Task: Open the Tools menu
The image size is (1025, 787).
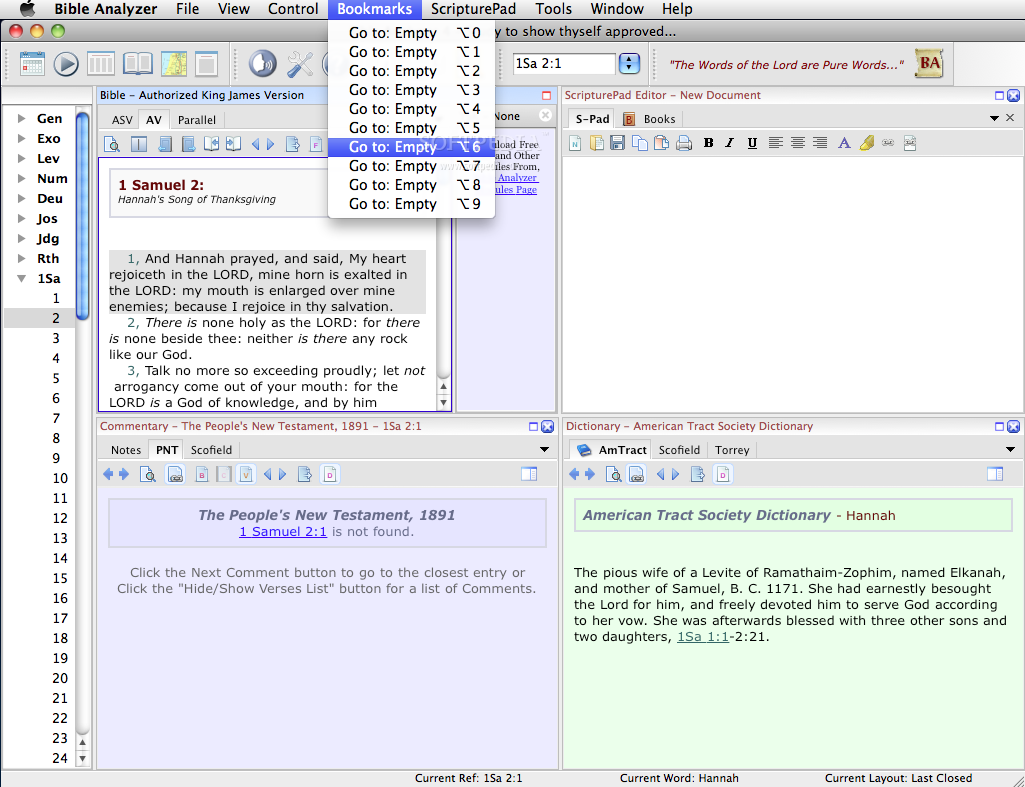Action: coord(553,9)
